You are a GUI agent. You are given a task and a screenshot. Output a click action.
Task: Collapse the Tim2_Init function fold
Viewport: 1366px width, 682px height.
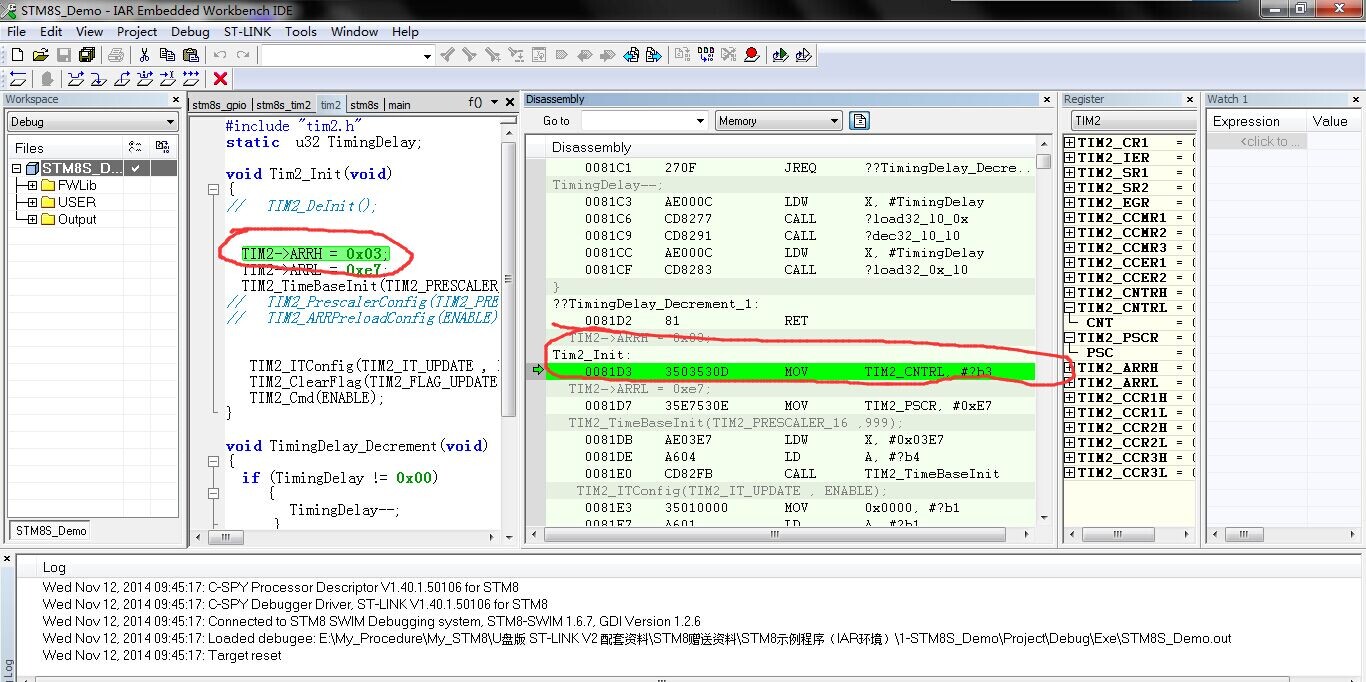(213, 190)
